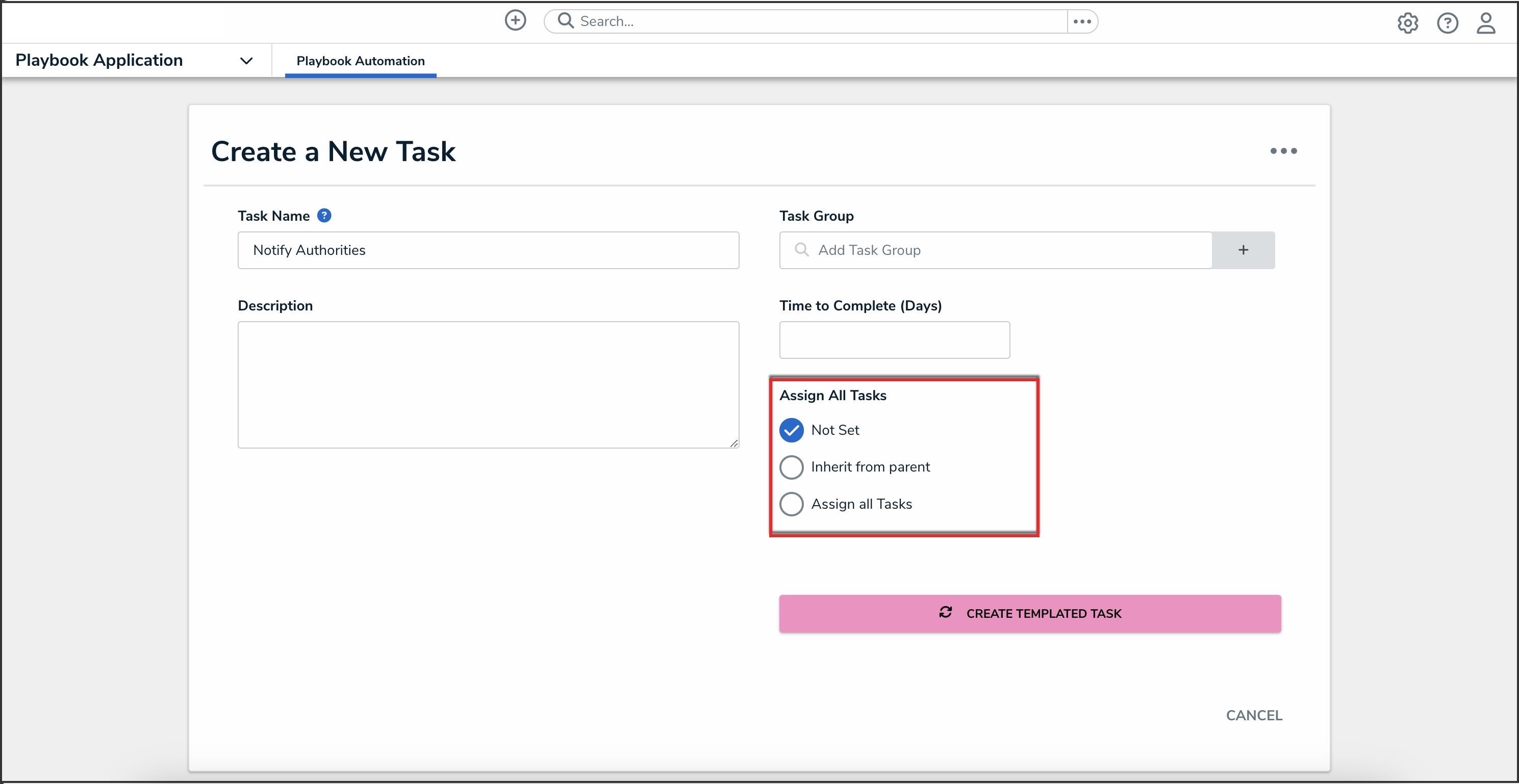This screenshot has height=784, width=1519.
Task: Open the user profile icon
Action: [x=1485, y=23]
